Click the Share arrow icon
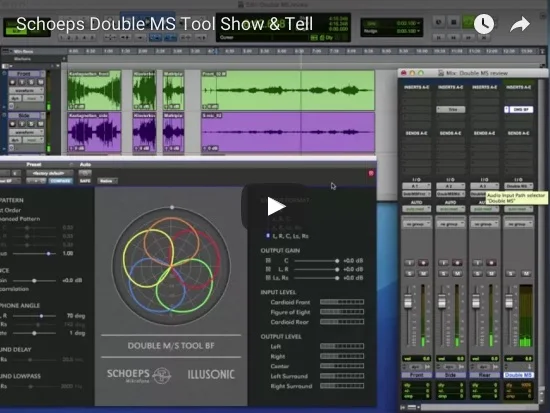This screenshot has width=550, height=413. 520,24
